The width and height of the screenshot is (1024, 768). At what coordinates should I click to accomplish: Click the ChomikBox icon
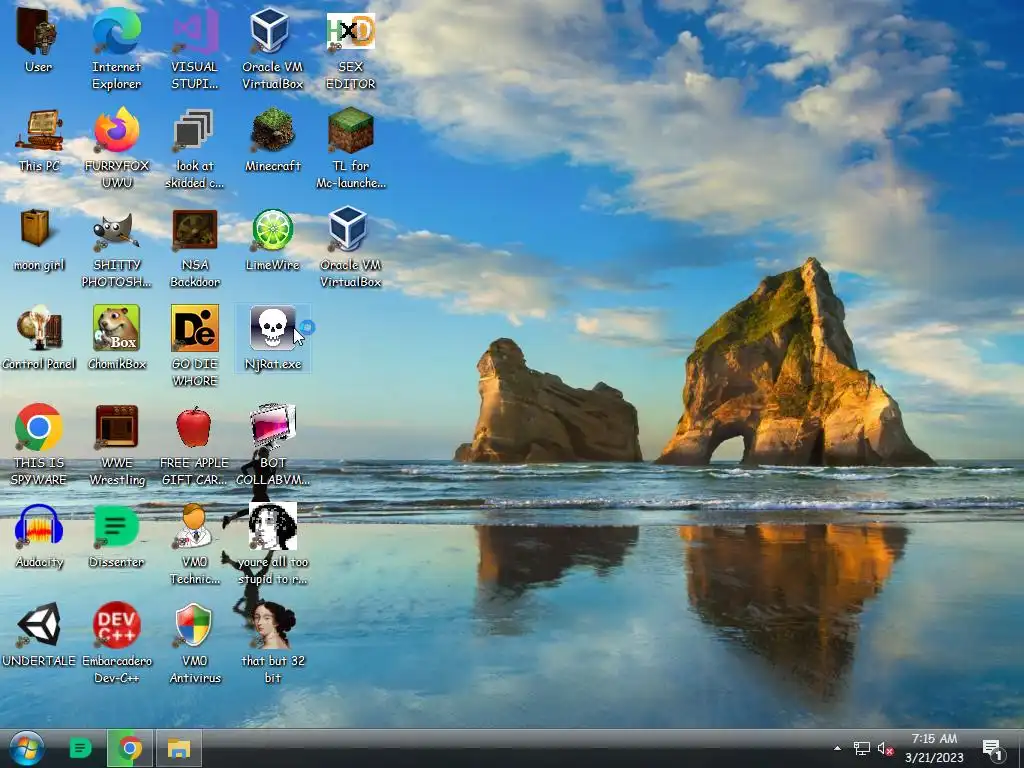pyautogui.click(x=116, y=328)
